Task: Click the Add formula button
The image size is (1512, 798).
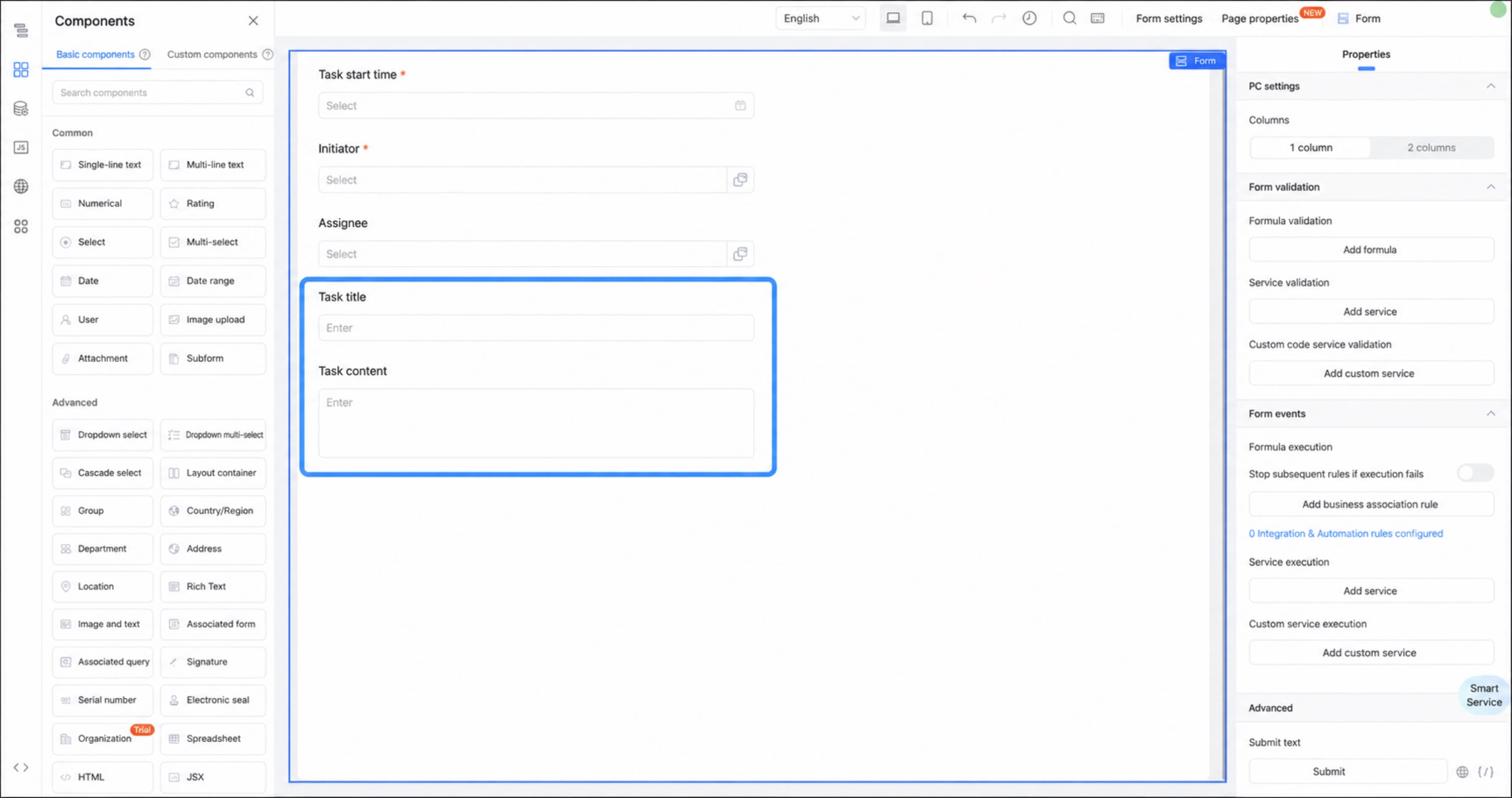Action: [1371, 250]
